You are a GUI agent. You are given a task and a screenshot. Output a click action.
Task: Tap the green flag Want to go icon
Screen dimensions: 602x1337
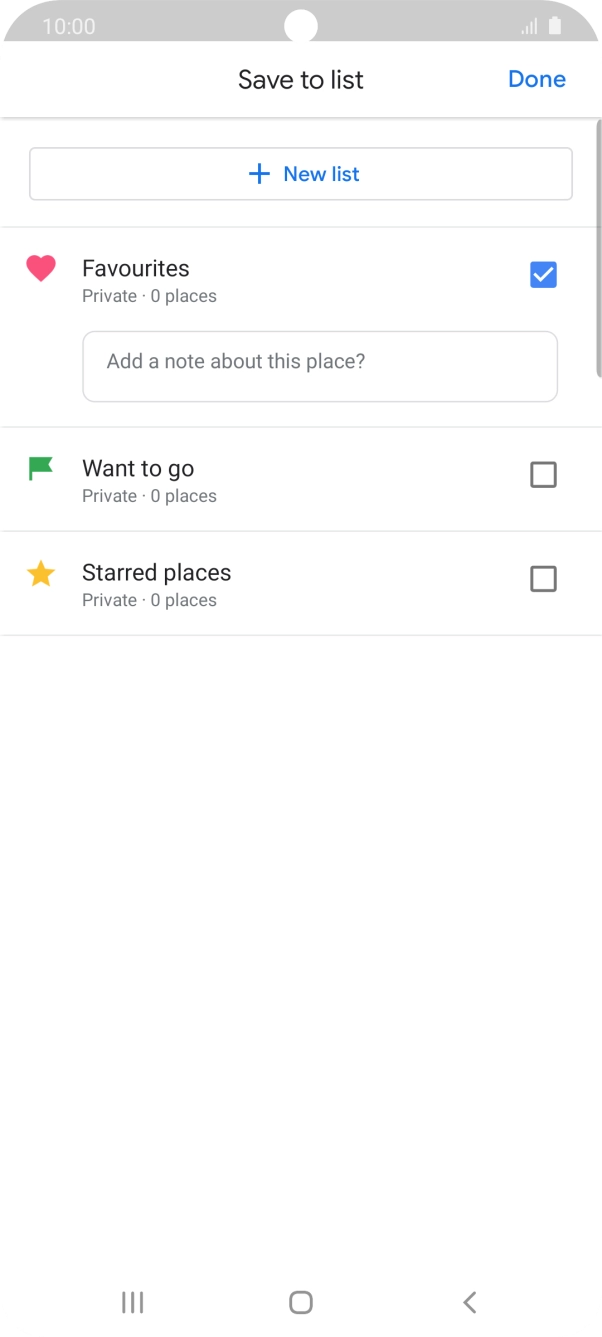[x=41, y=468]
